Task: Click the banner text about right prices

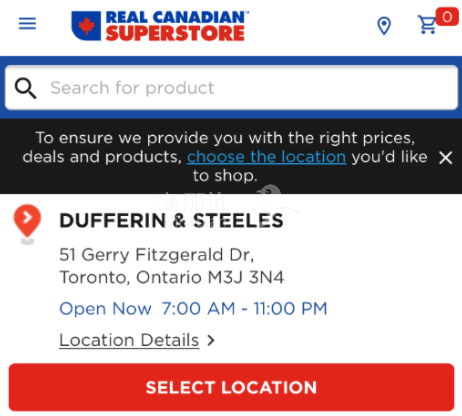Action: 225,157
